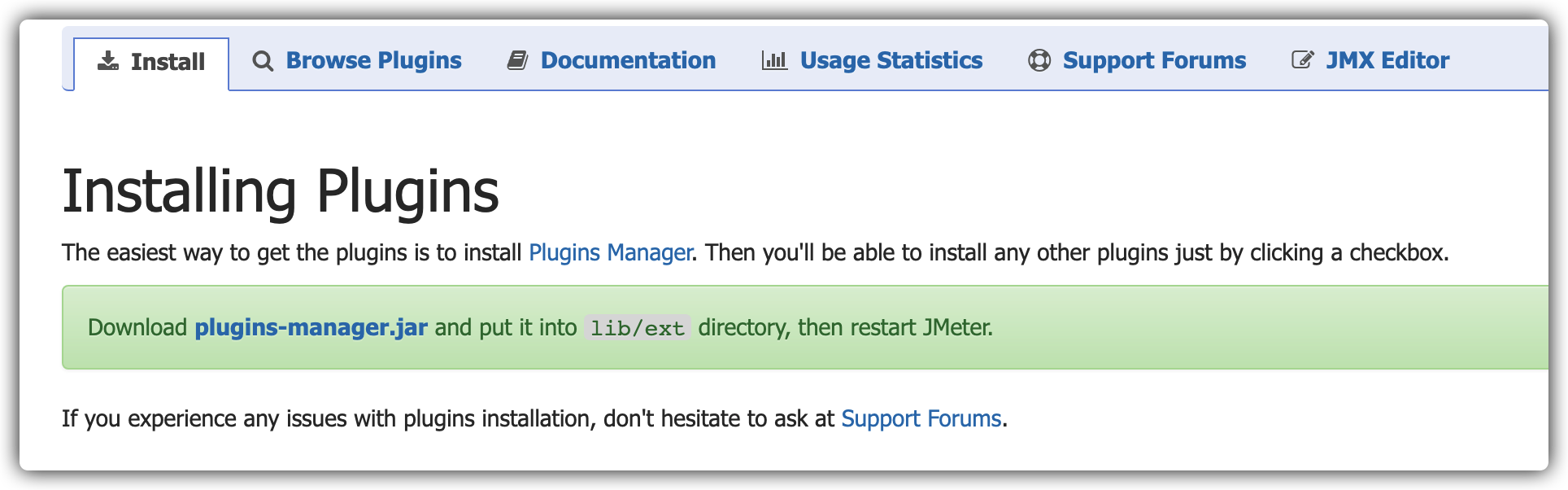The width and height of the screenshot is (1568, 490).
Task: Click the 'If you experience any issues' text
Action: tap(203, 418)
